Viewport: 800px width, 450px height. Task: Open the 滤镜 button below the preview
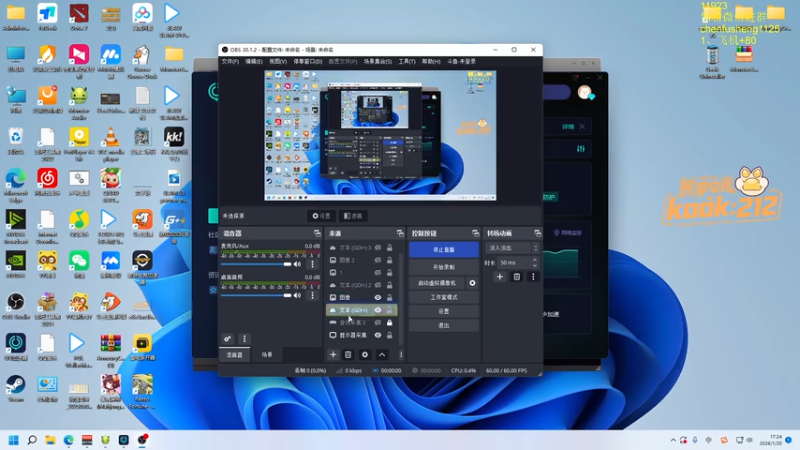(353, 216)
